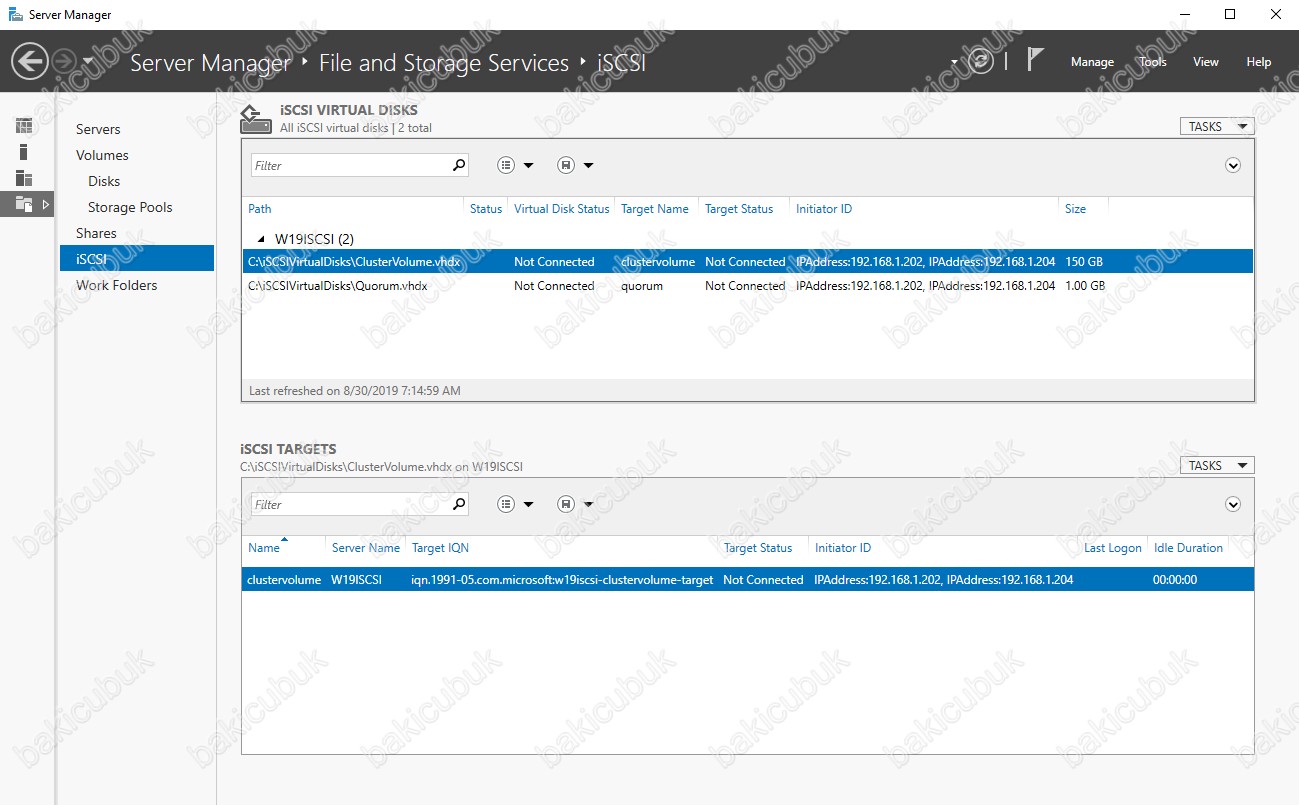This screenshot has width=1299, height=805.
Task: Sort virtual disks by Initiator ID column
Action: pos(824,209)
